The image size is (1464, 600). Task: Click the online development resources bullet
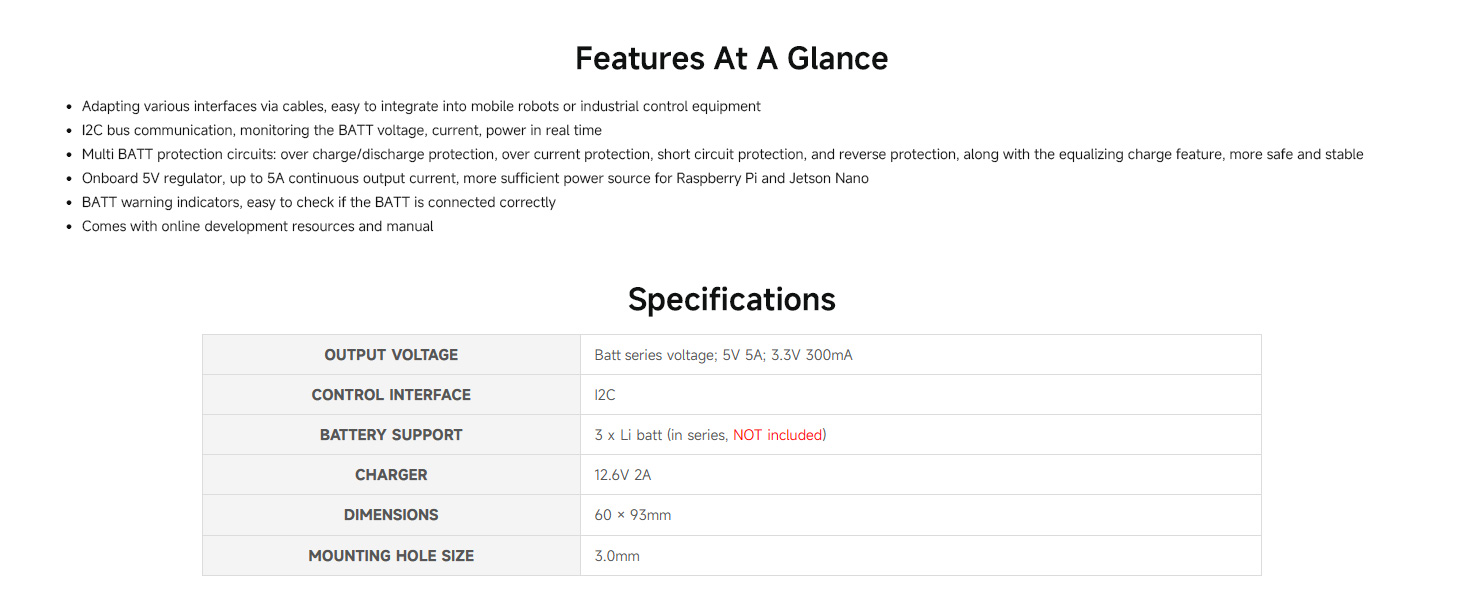[x=258, y=226]
